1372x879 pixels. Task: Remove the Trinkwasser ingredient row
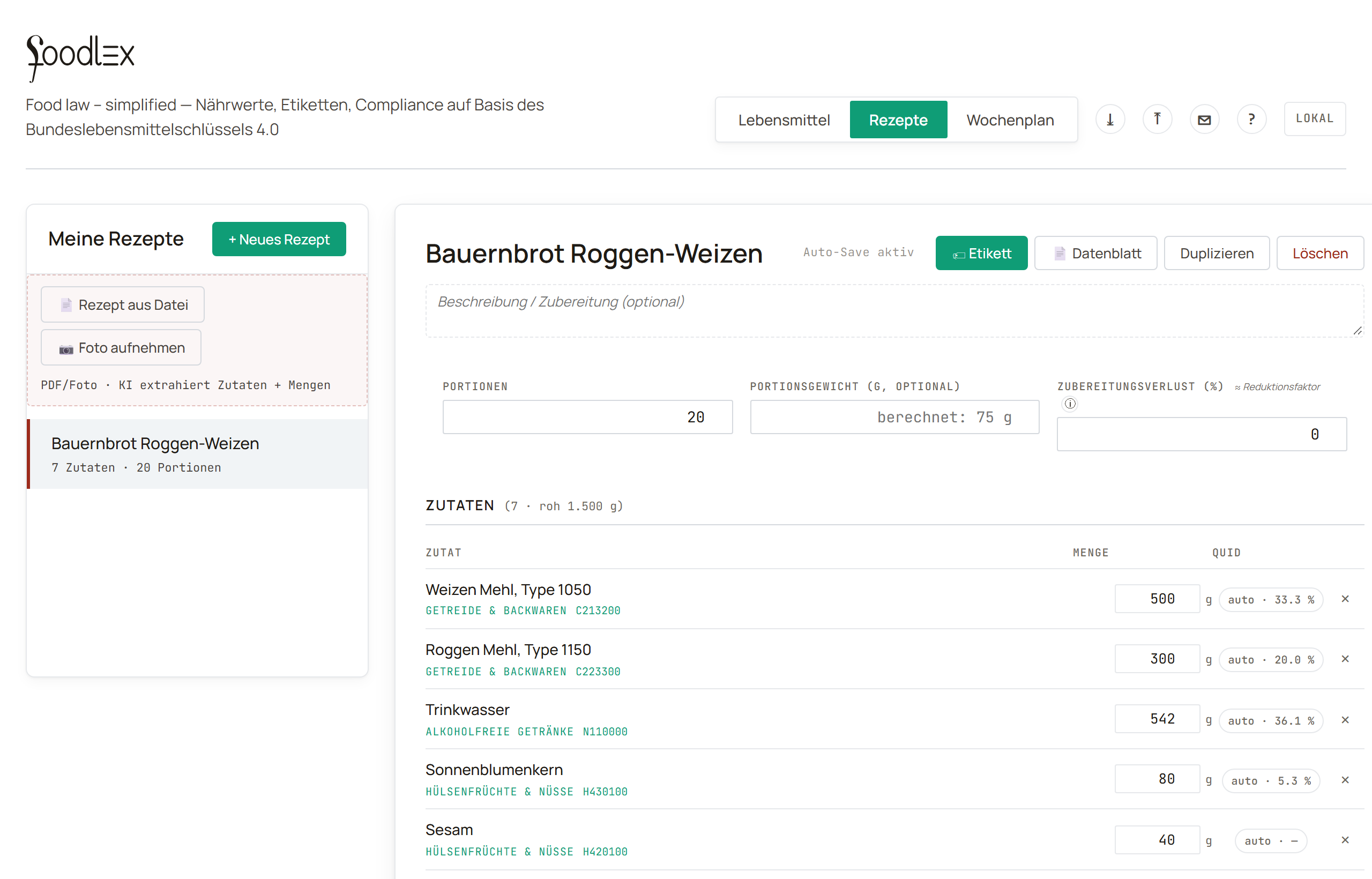[1345, 720]
